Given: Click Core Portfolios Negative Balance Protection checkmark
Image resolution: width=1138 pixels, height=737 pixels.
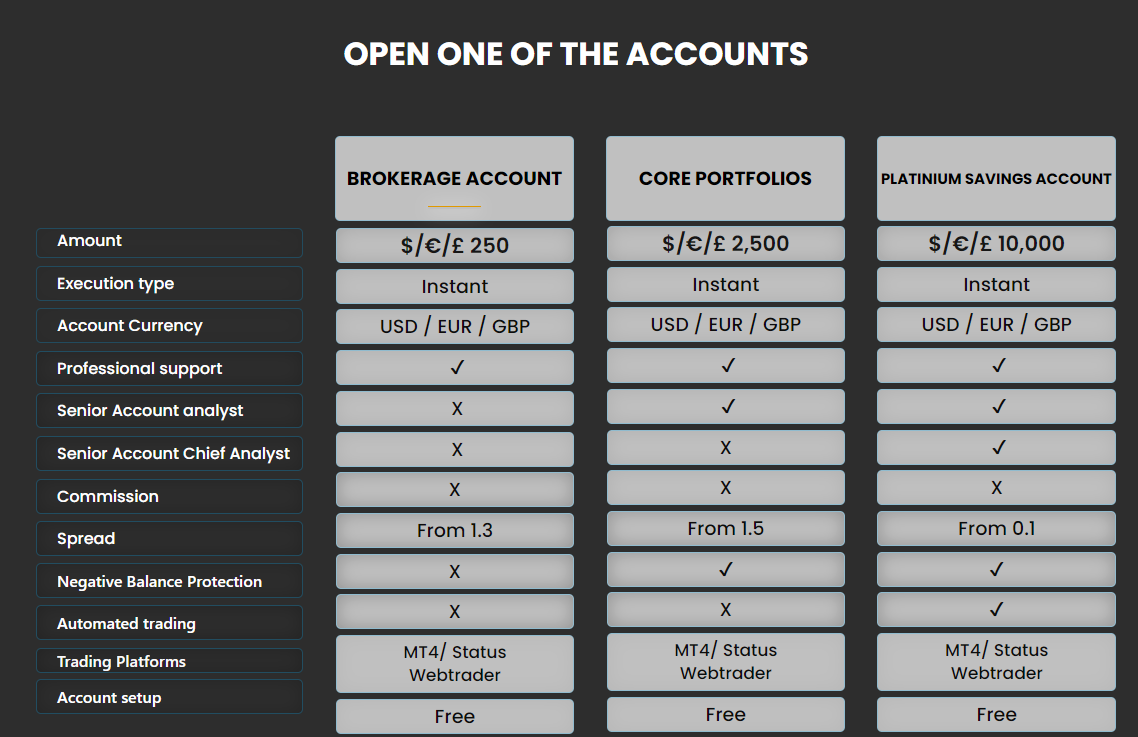Looking at the screenshot, I should pos(725,569).
